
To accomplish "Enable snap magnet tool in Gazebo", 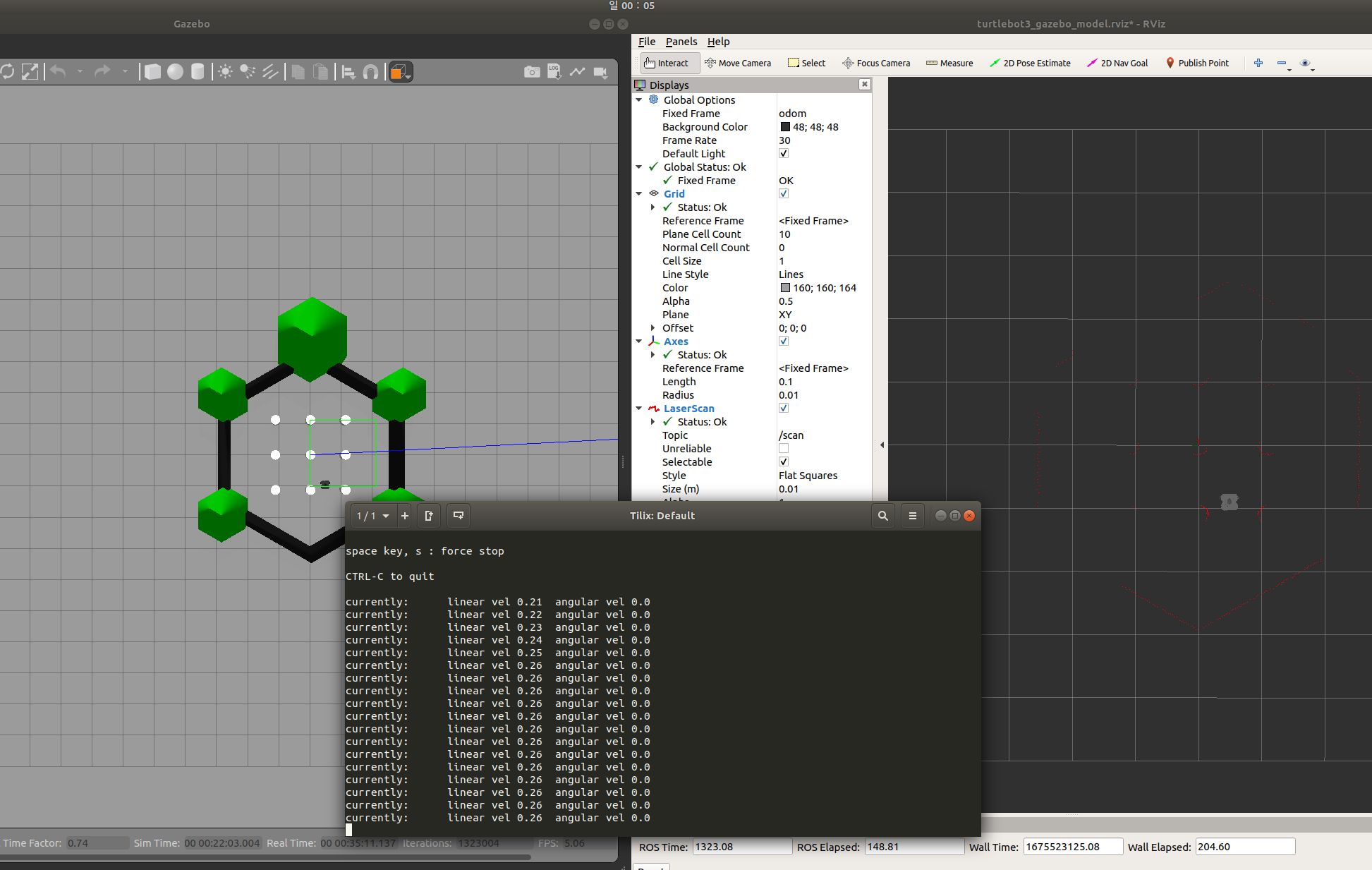I will pyautogui.click(x=371, y=72).
